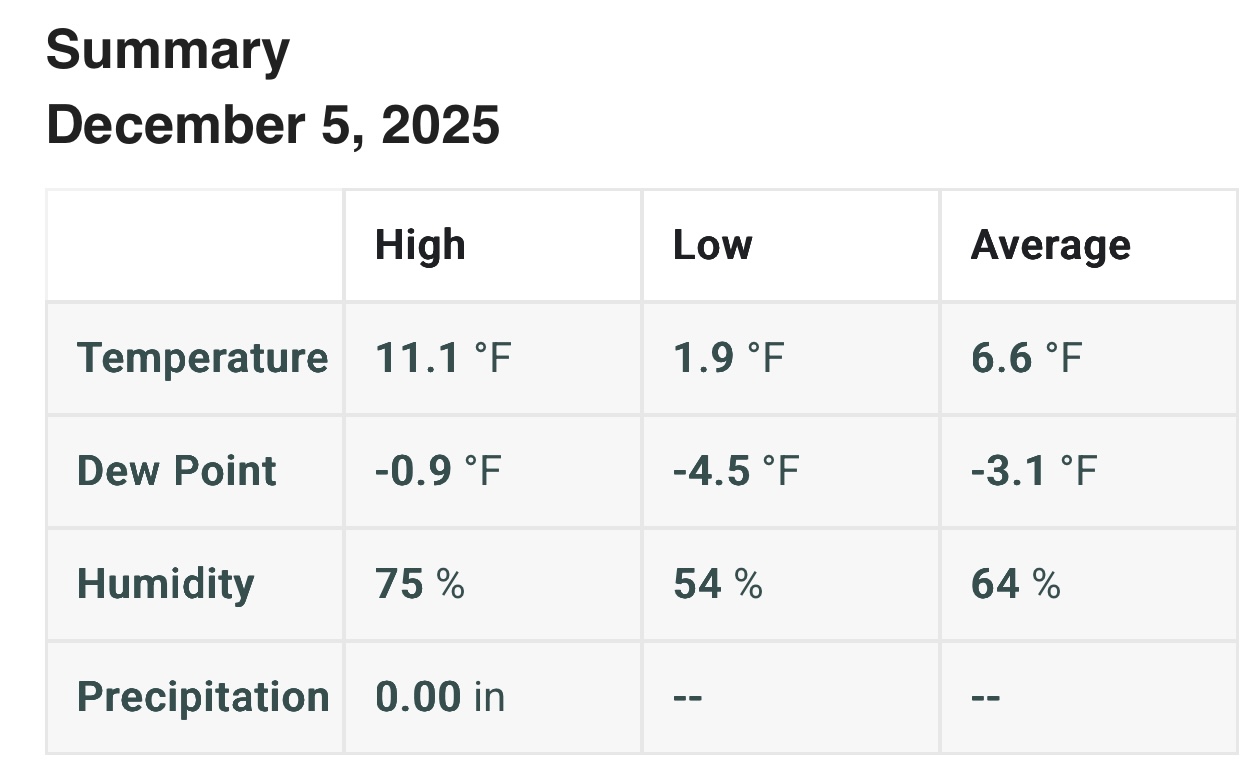Select the Dew Point row label
1248x775 pixels.
pyautogui.click(x=177, y=471)
